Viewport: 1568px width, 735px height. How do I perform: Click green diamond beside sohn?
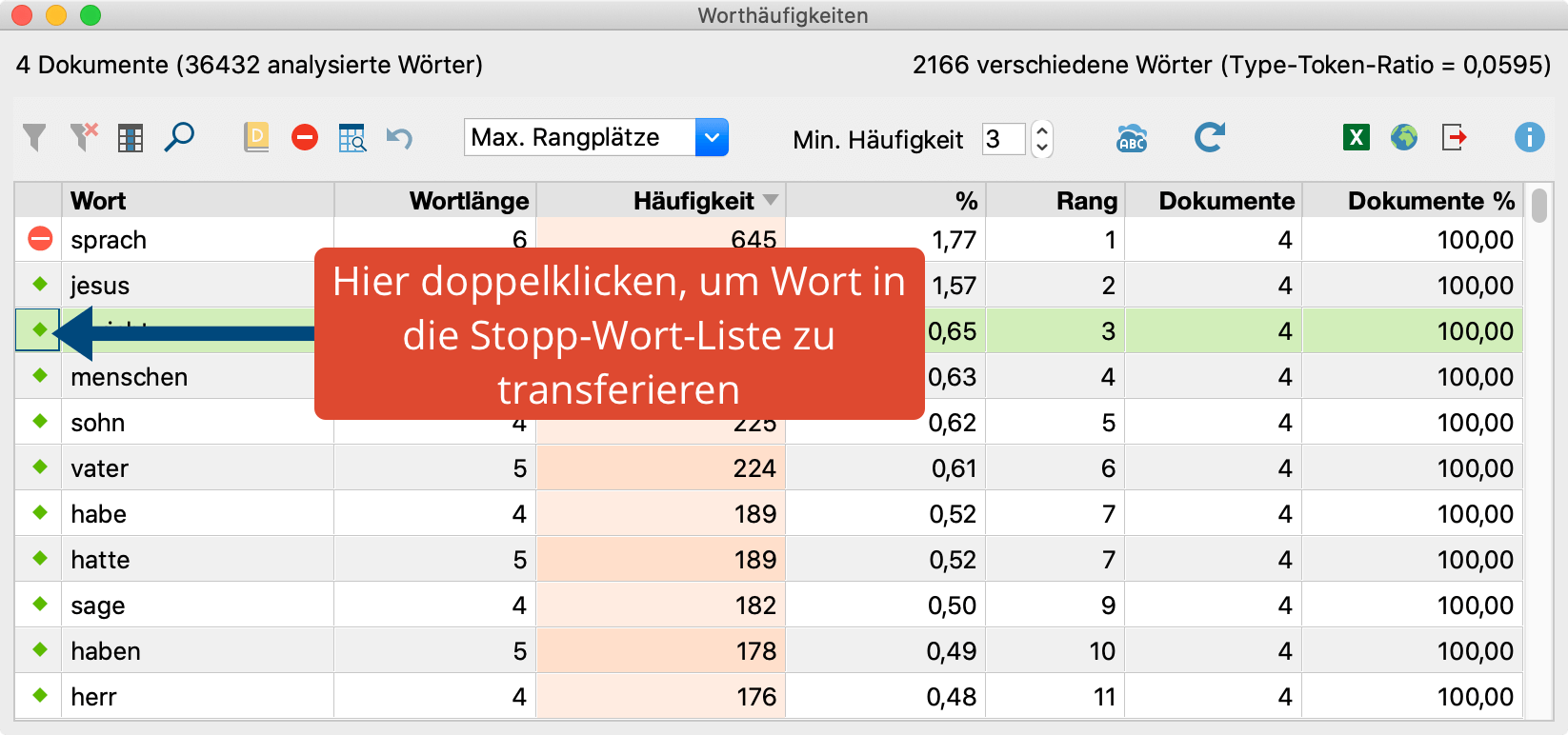pyautogui.click(x=40, y=421)
